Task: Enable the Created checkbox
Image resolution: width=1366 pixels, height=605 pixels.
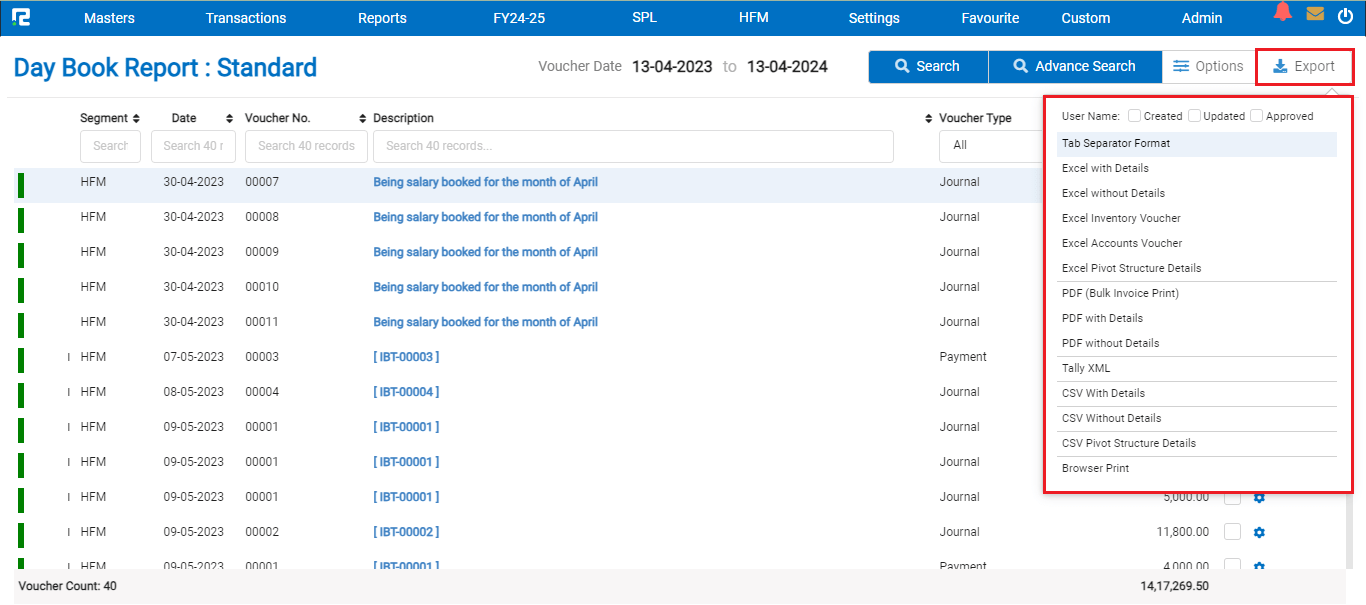Action: point(1134,115)
